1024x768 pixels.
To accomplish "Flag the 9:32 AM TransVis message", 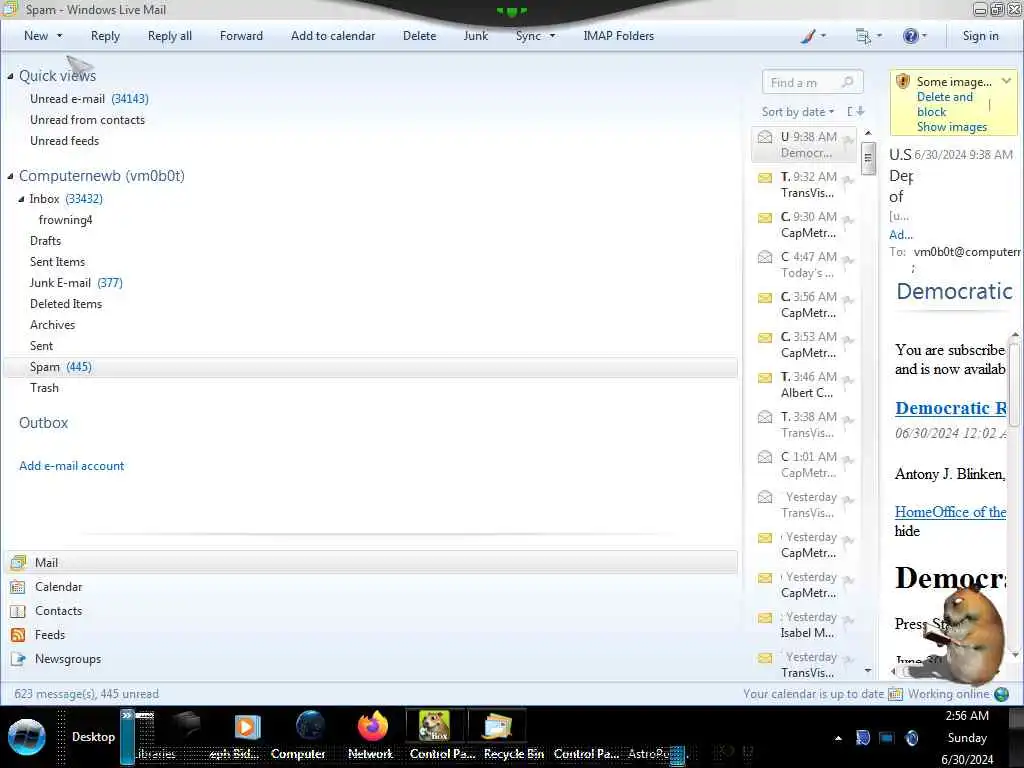I will coord(848,181).
